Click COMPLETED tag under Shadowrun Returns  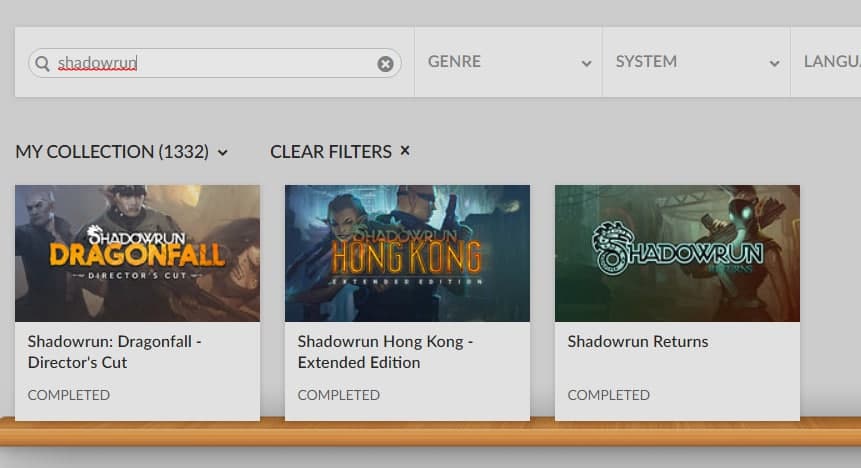click(608, 395)
